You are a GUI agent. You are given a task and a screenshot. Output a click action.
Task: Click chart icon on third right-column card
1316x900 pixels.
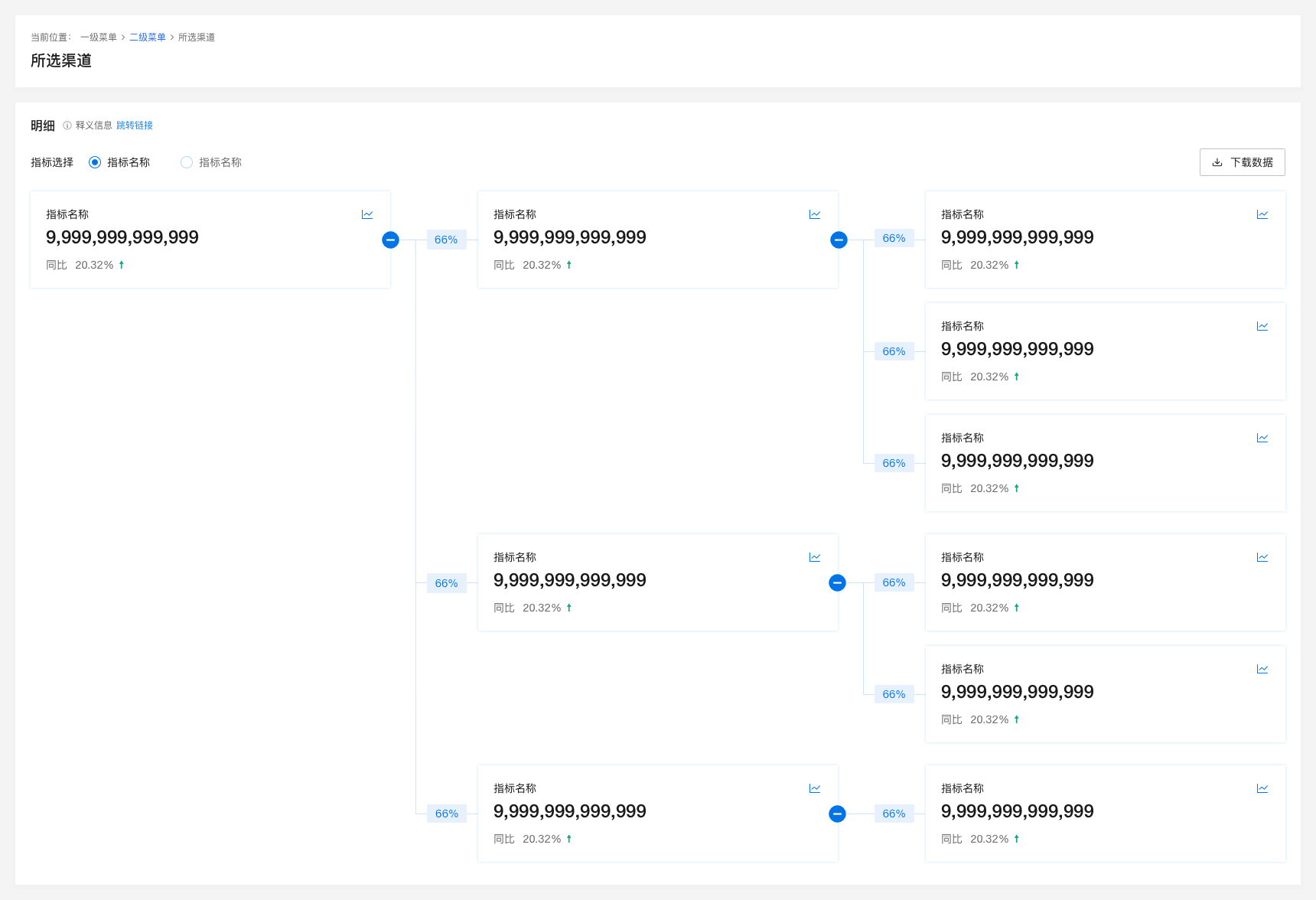tap(1262, 439)
